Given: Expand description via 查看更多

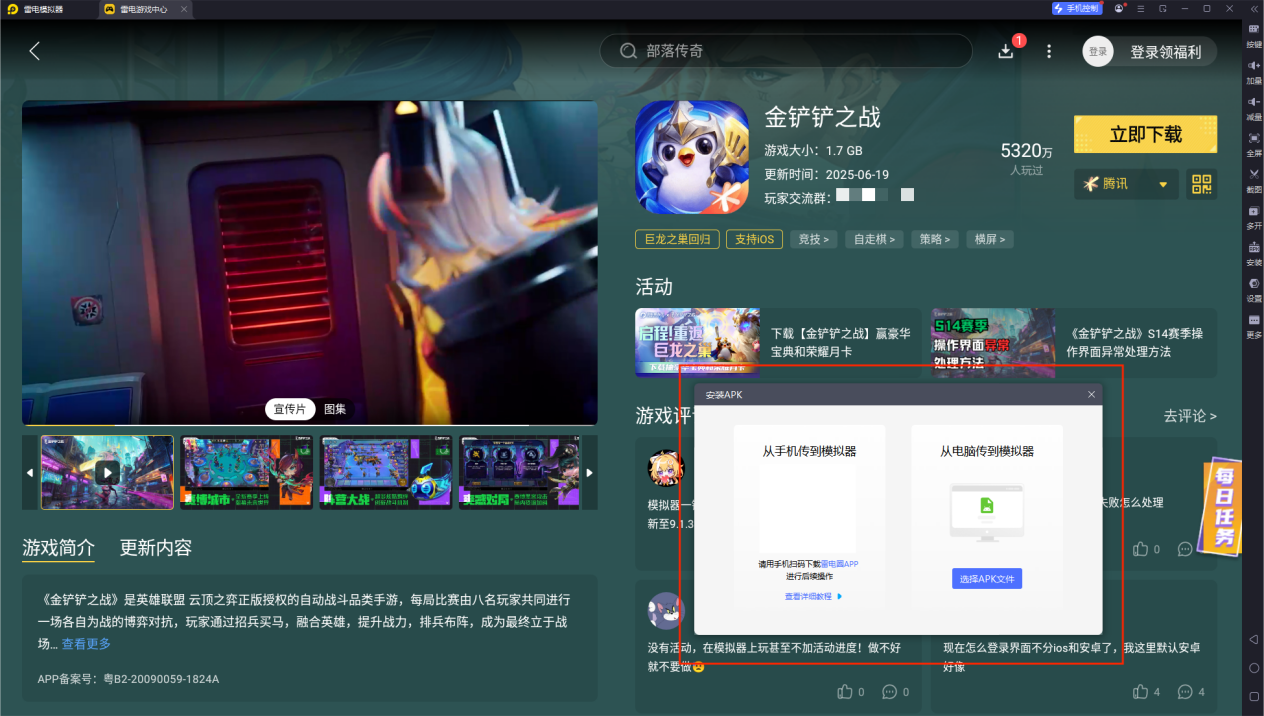Looking at the screenshot, I should (x=86, y=644).
